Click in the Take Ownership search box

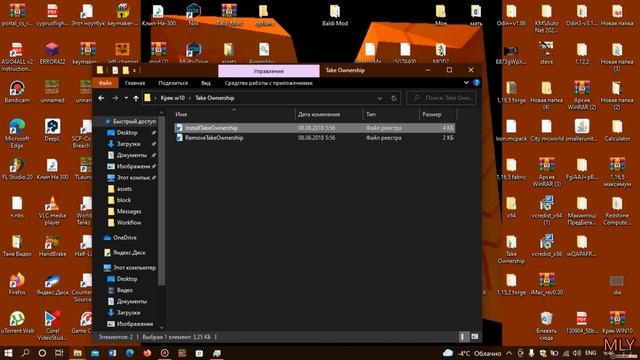[442, 98]
